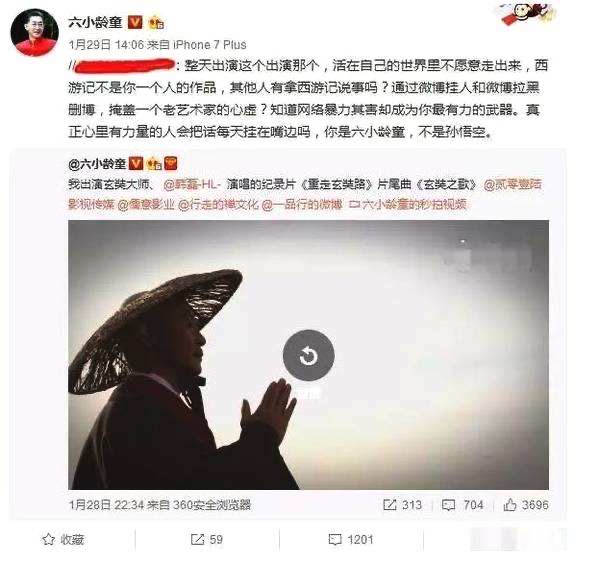Open the @行走的禅文化 mention link

[x=218, y=205]
